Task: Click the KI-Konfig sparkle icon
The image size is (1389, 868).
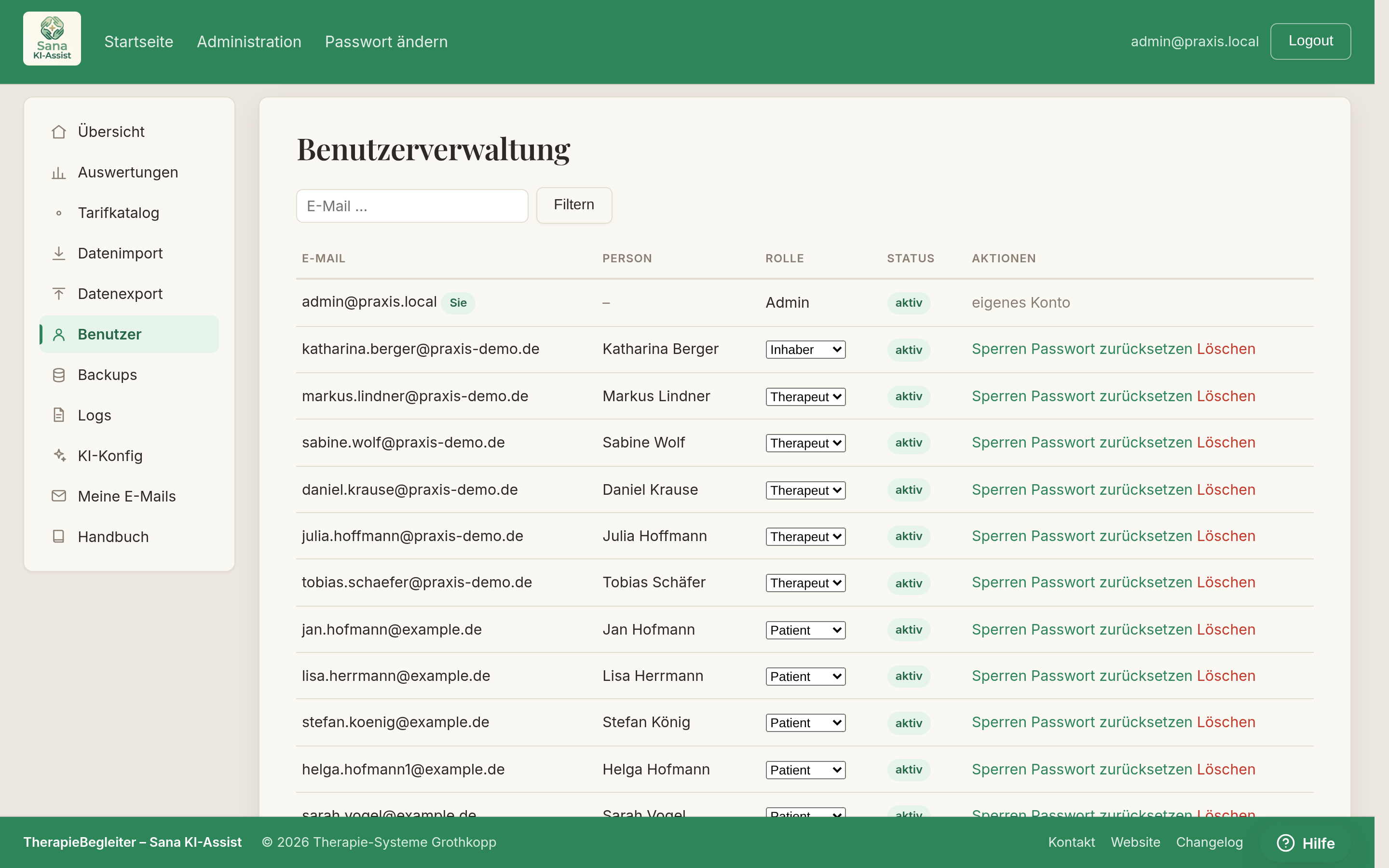Action: pos(58,455)
